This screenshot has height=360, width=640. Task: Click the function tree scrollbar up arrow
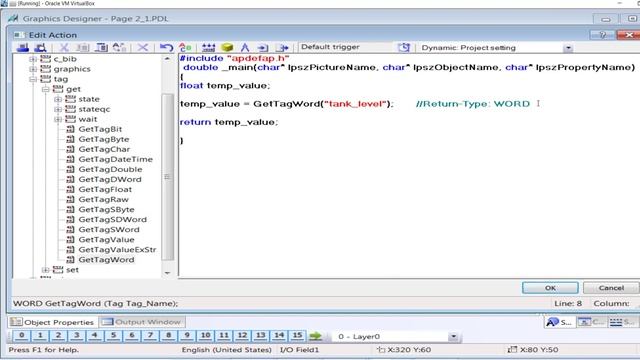click(167, 59)
